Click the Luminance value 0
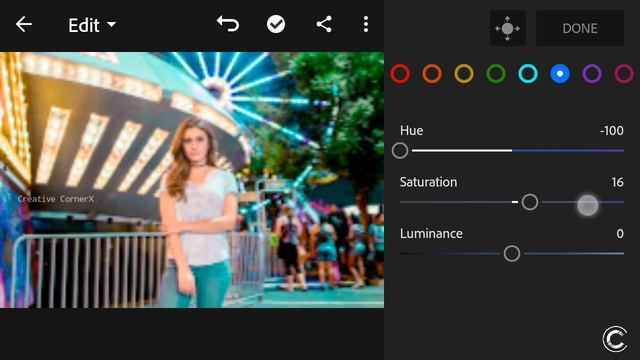 point(620,233)
